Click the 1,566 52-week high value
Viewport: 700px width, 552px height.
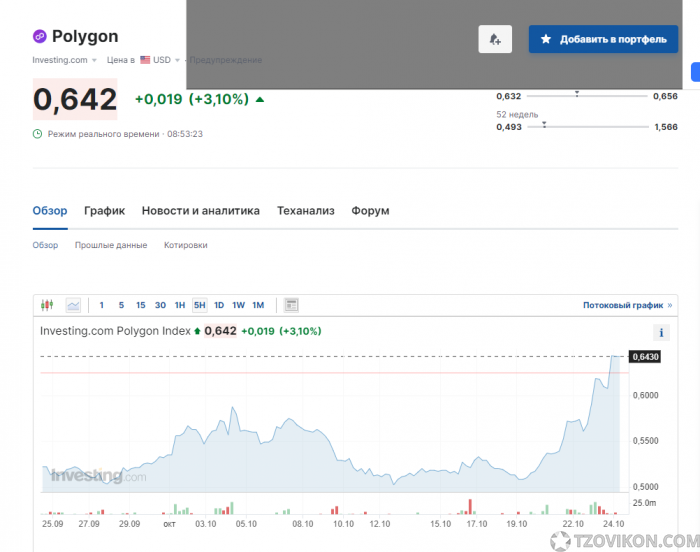click(666, 127)
